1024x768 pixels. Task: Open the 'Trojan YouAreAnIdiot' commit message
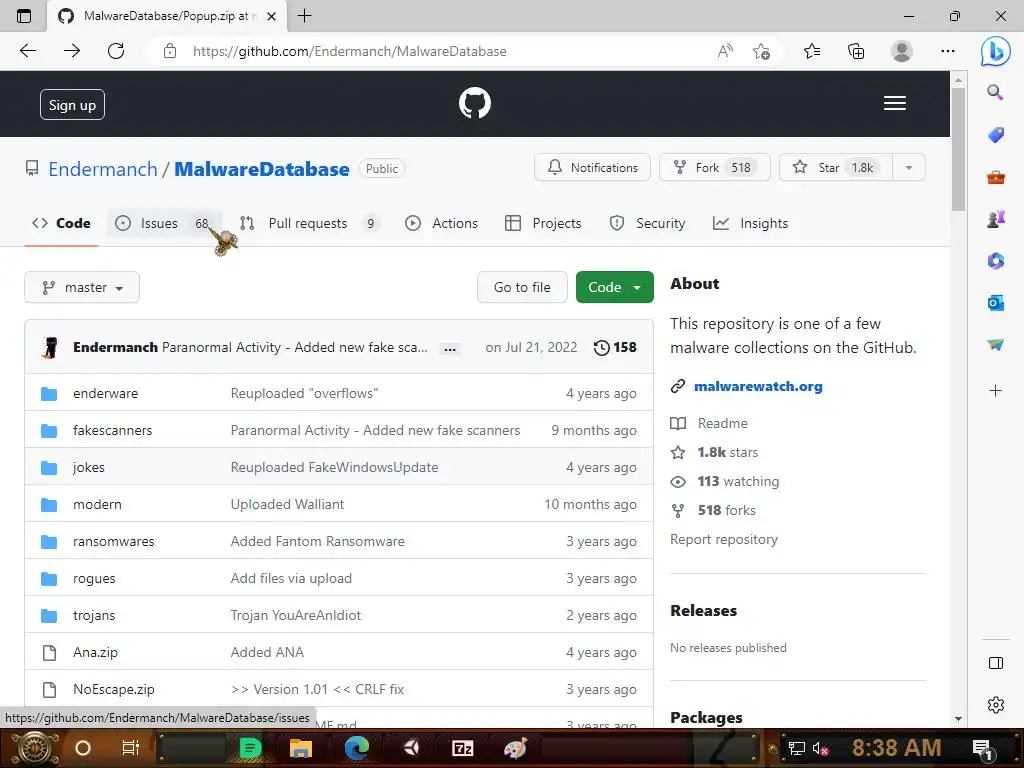tap(296, 616)
